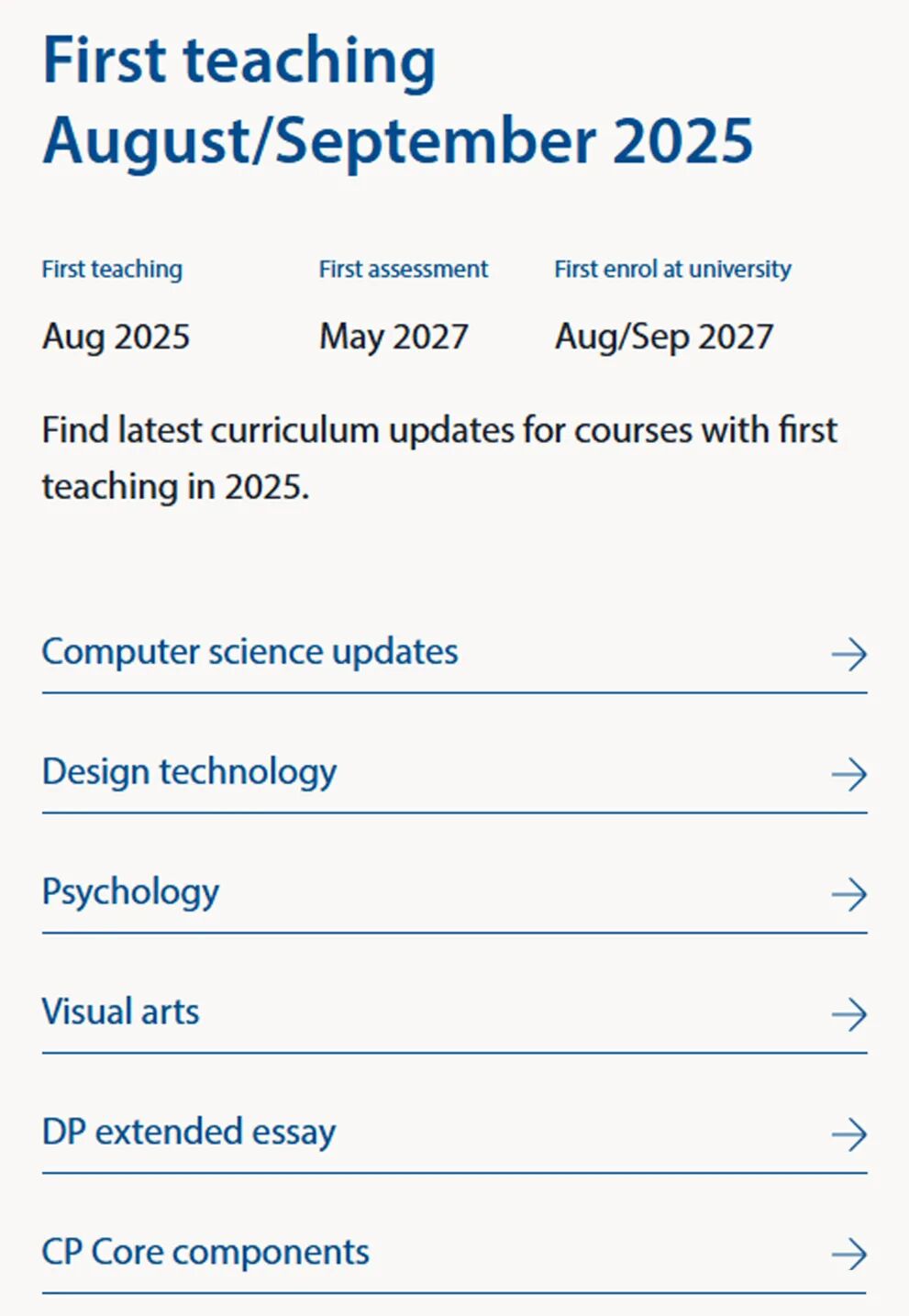Visit the CP Core components link
Screen dimensions: 909x1316
point(205,1253)
